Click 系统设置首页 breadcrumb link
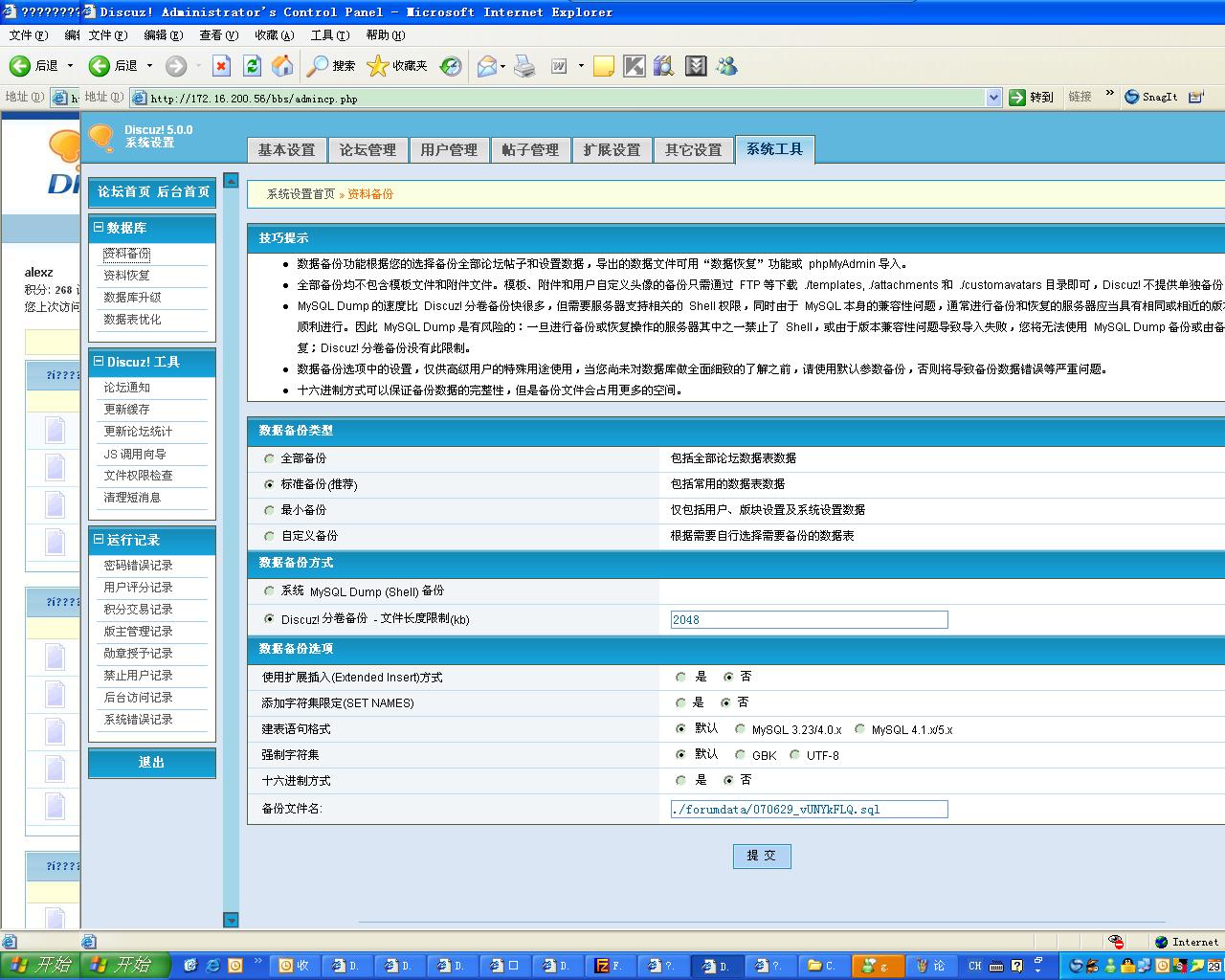This screenshot has height=980, width=1225. click(x=301, y=193)
